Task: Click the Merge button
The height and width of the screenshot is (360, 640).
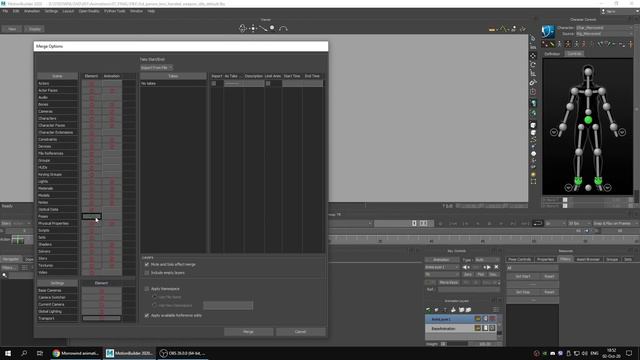Action: pos(249,332)
